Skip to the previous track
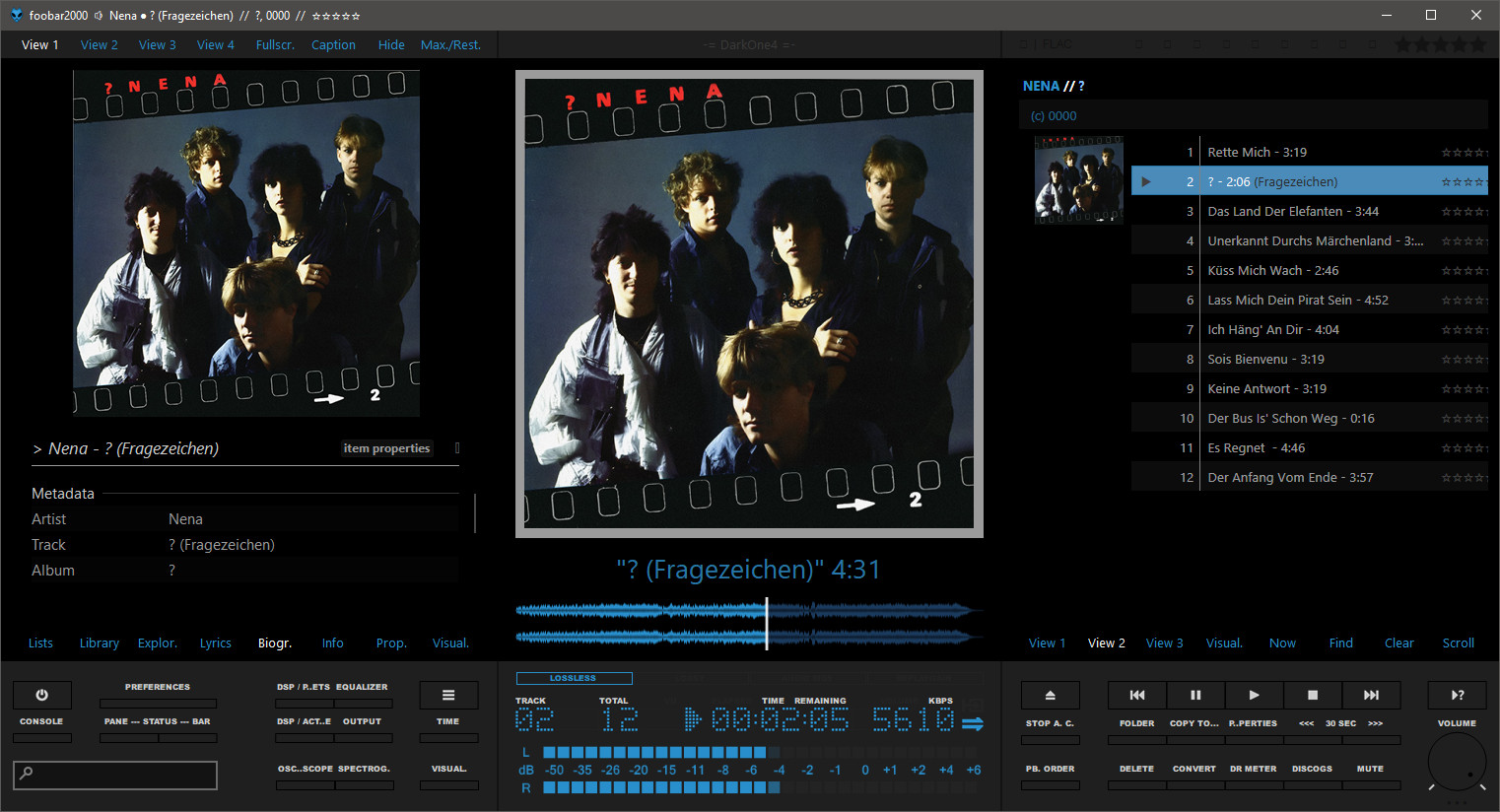The width and height of the screenshot is (1500, 812). click(1136, 695)
